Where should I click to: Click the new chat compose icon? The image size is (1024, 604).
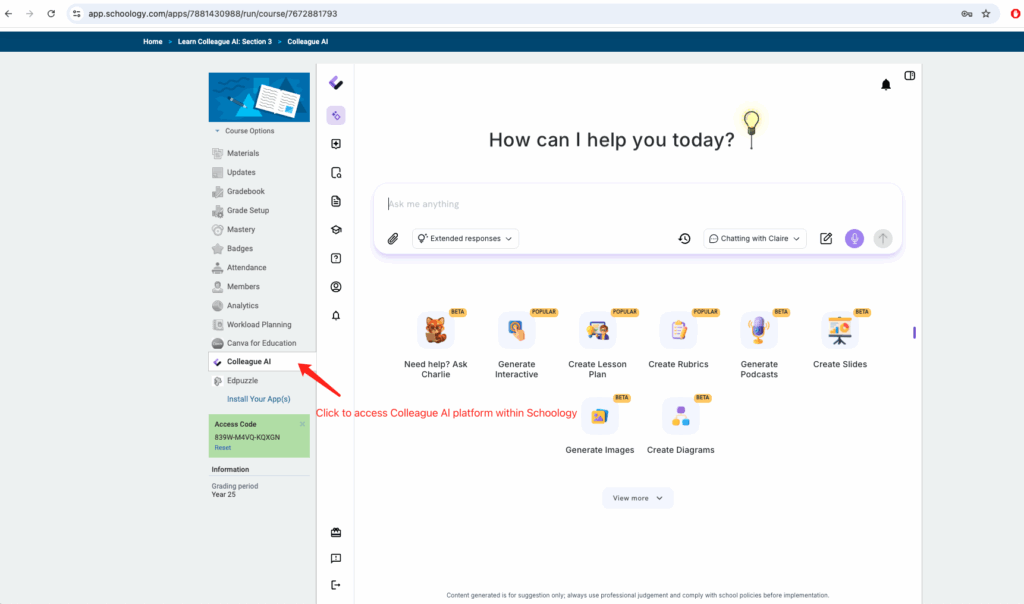click(826, 239)
